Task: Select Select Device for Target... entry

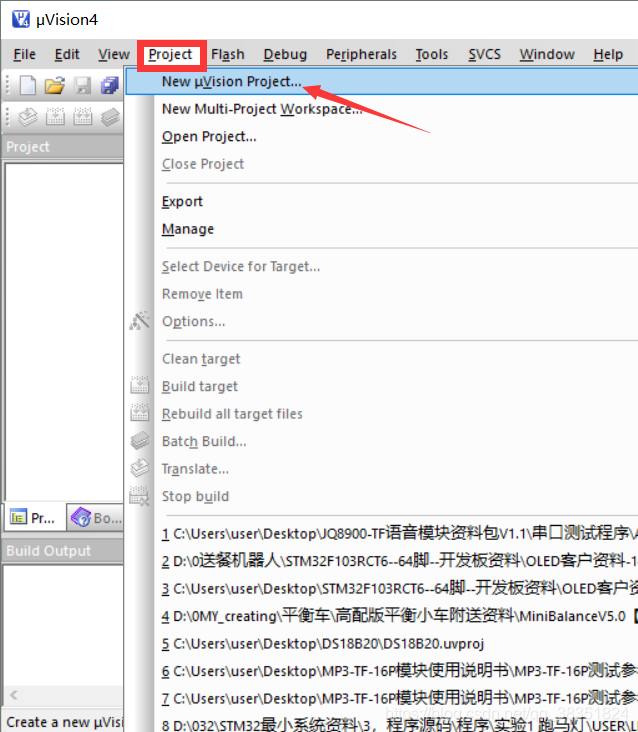Action: 382,266
